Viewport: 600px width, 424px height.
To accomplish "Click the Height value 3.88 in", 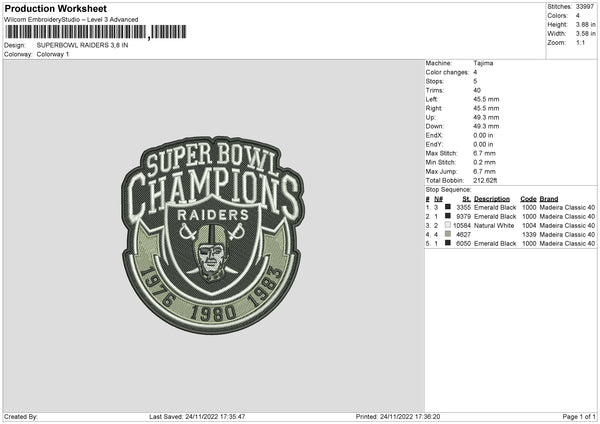I will (x=585, y=24).
